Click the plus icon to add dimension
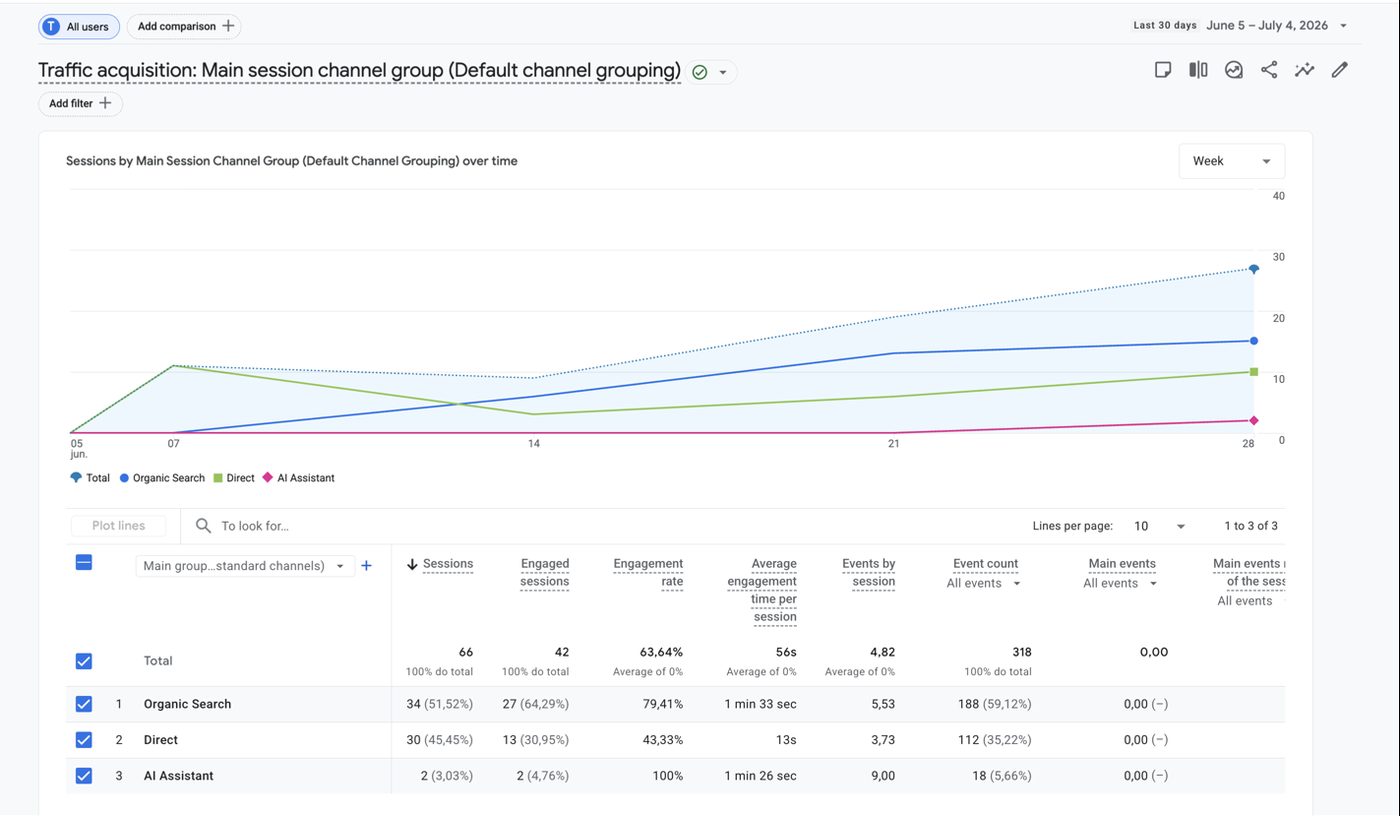The height and width of the screenshot is (816, 1400). click(366, 566)
